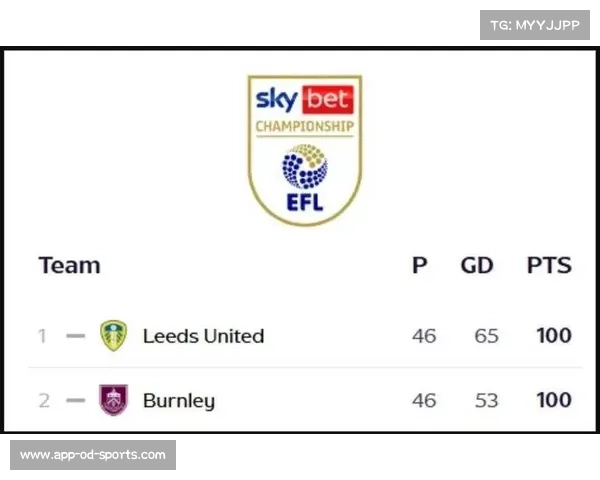Screen dimensions: 600x480
Task: Select the Leeds United team name
Action: click(204, 336)
